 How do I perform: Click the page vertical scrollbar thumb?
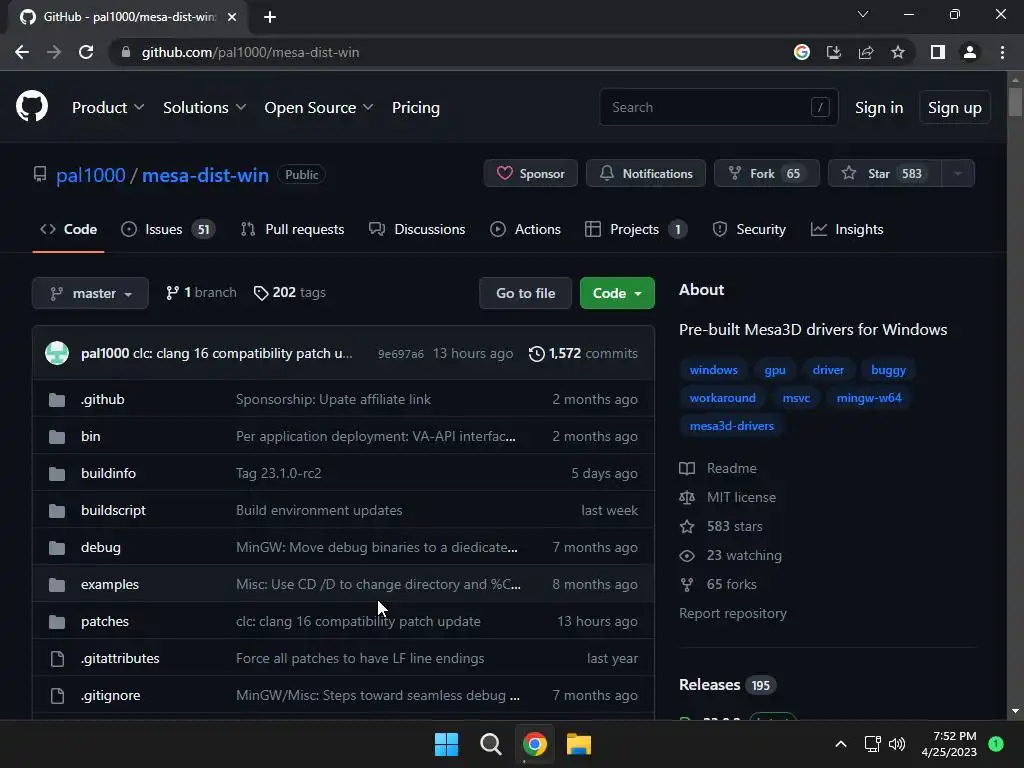click(x=1015, y=101)
